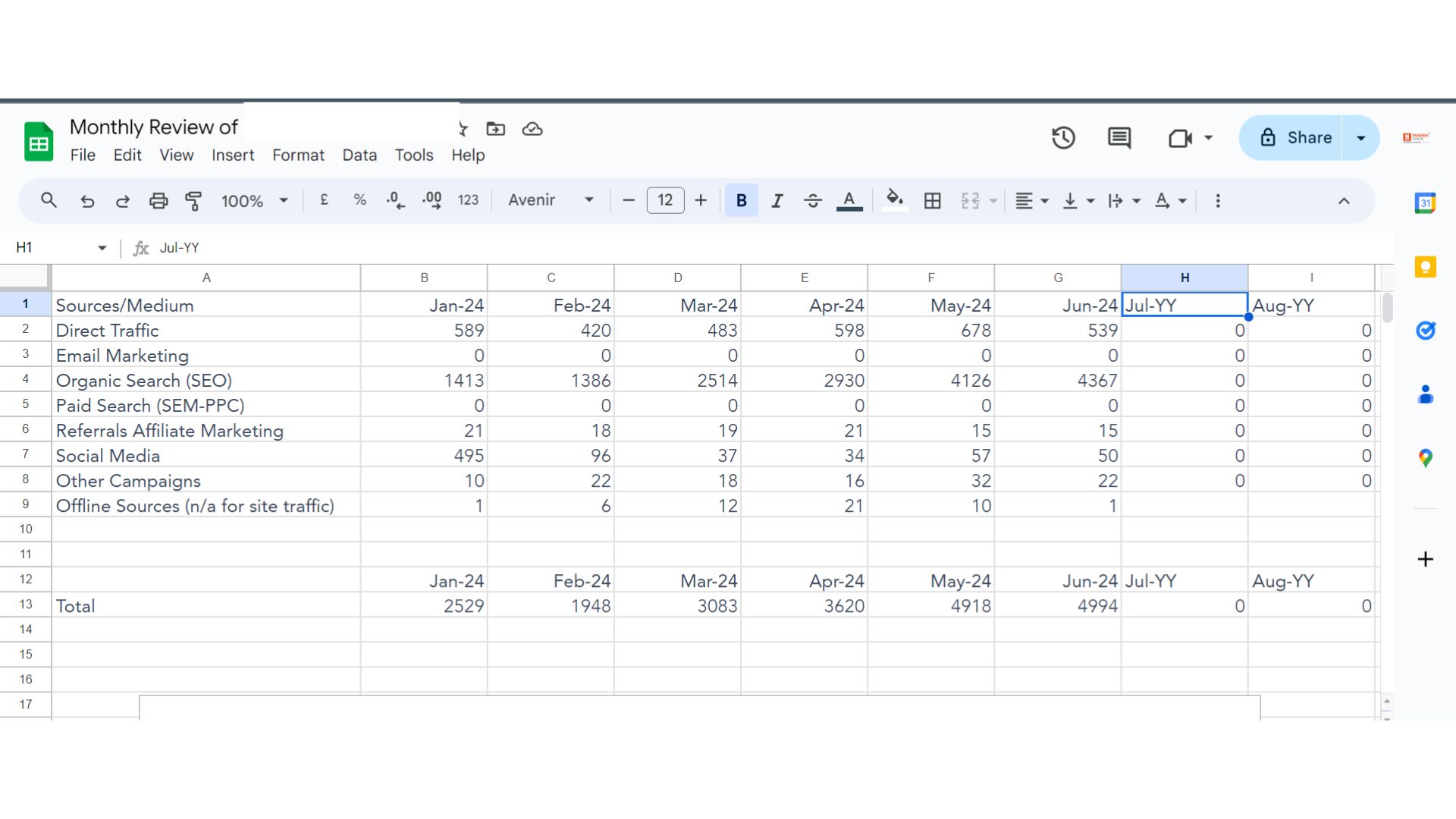Open Google Tasks sidebar icon

click(x=1425, y=331)
